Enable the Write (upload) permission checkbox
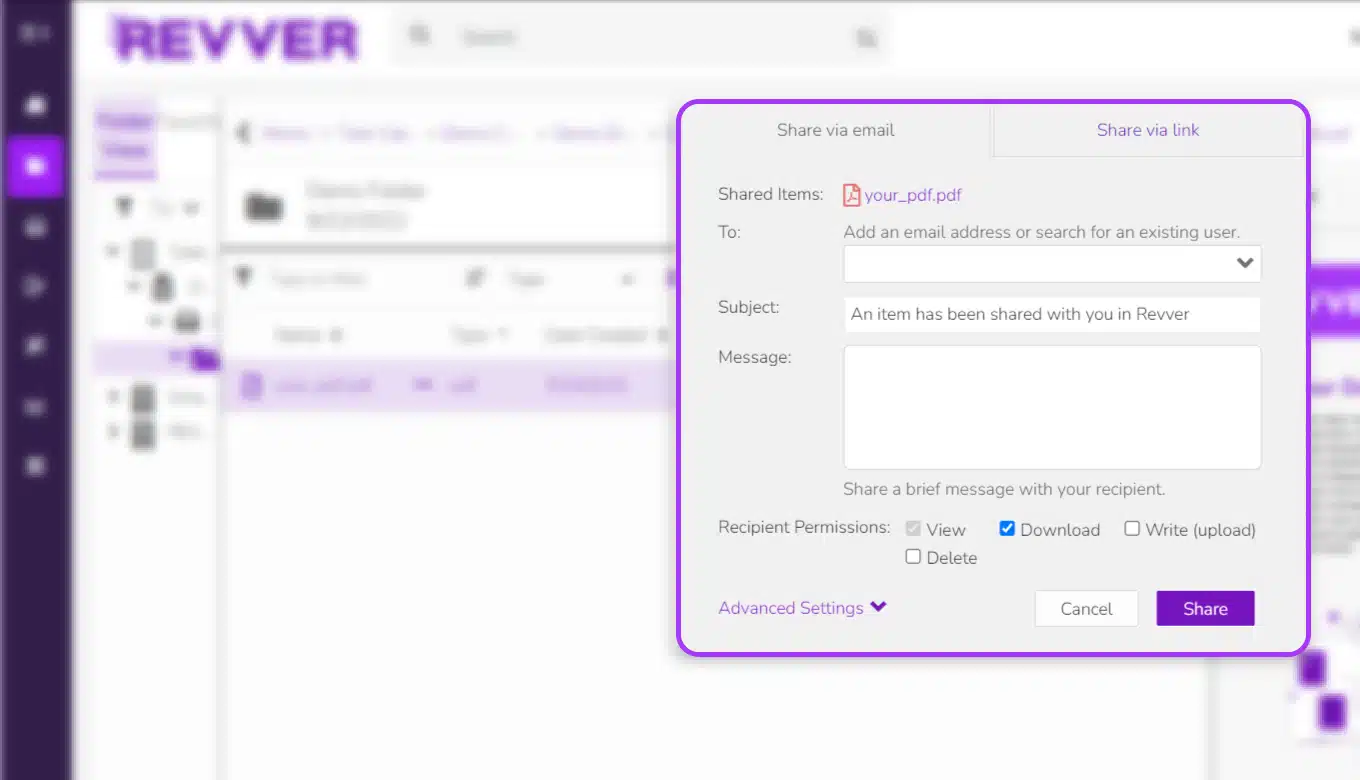This screenshot has width=1360, height=780. (x=1132, y=529)
